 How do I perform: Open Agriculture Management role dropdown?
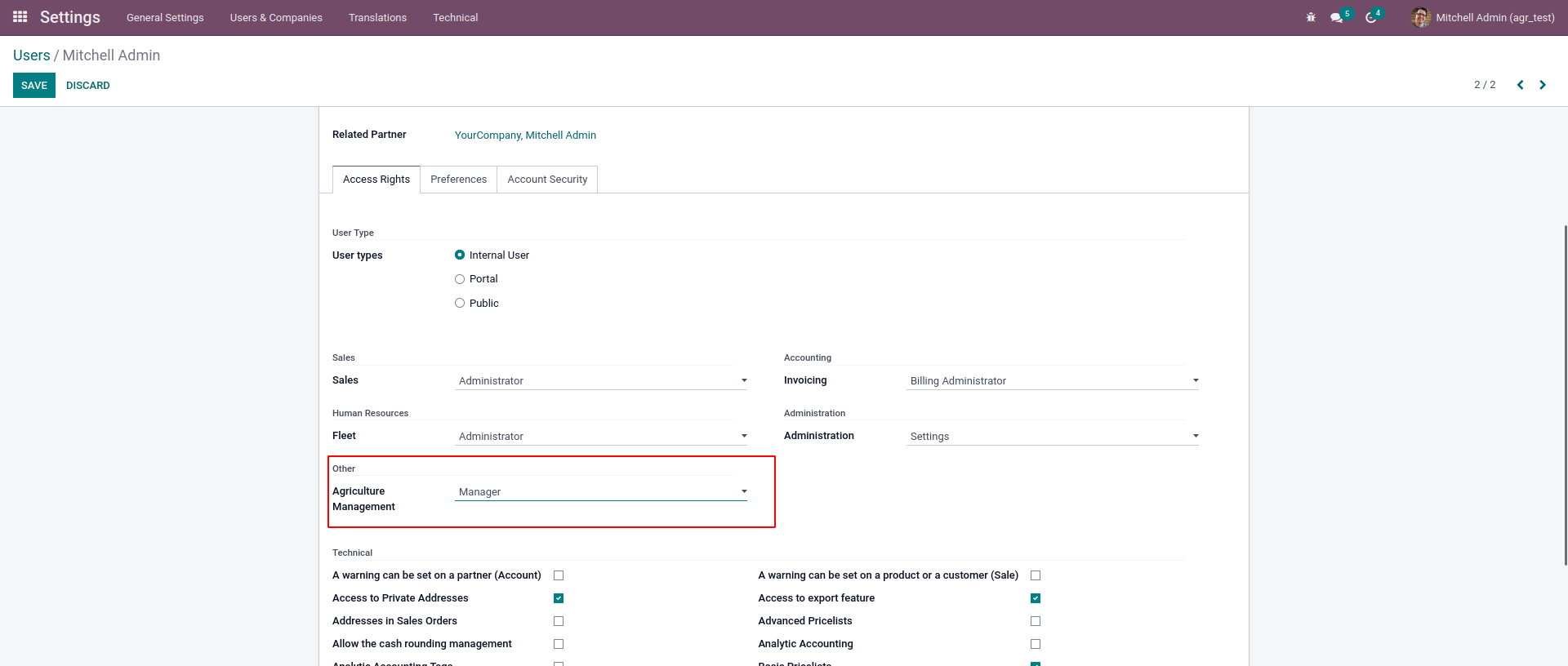[600, 492]
